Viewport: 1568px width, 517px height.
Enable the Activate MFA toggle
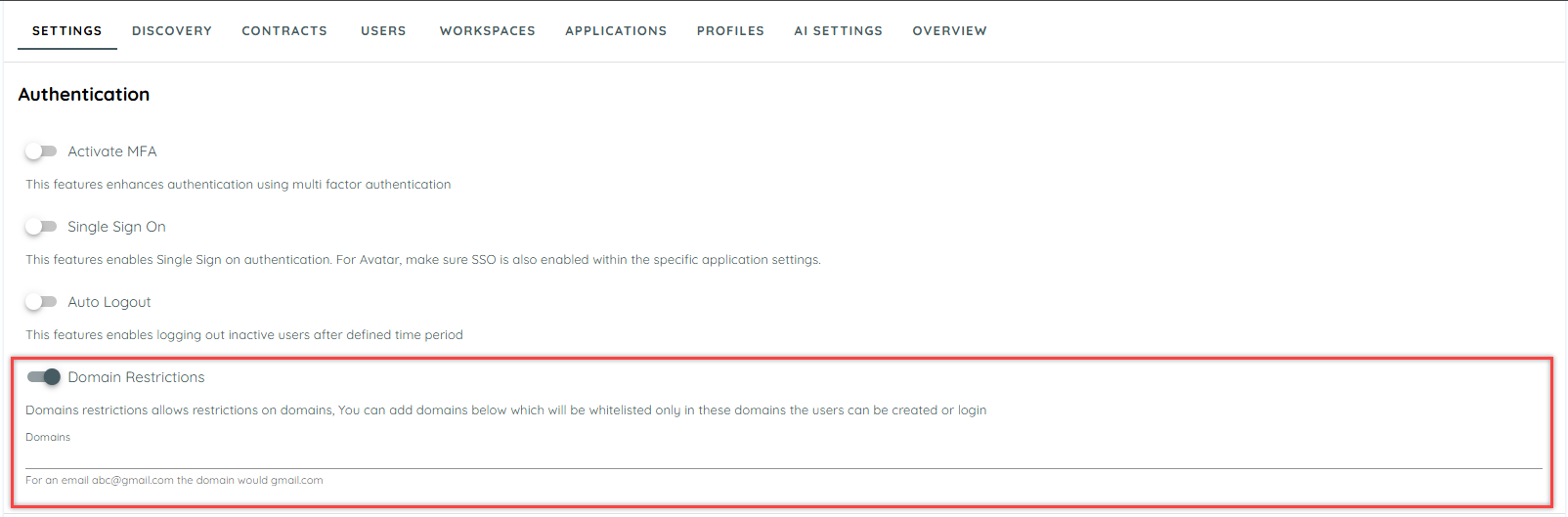(x=41, y=151)
